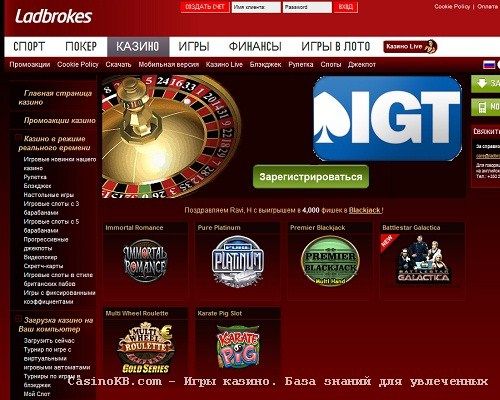The width and height of the screenshot is (500, 400).
Task: Click the Blackjack link in congratulation message
Action: click(365, 210)
